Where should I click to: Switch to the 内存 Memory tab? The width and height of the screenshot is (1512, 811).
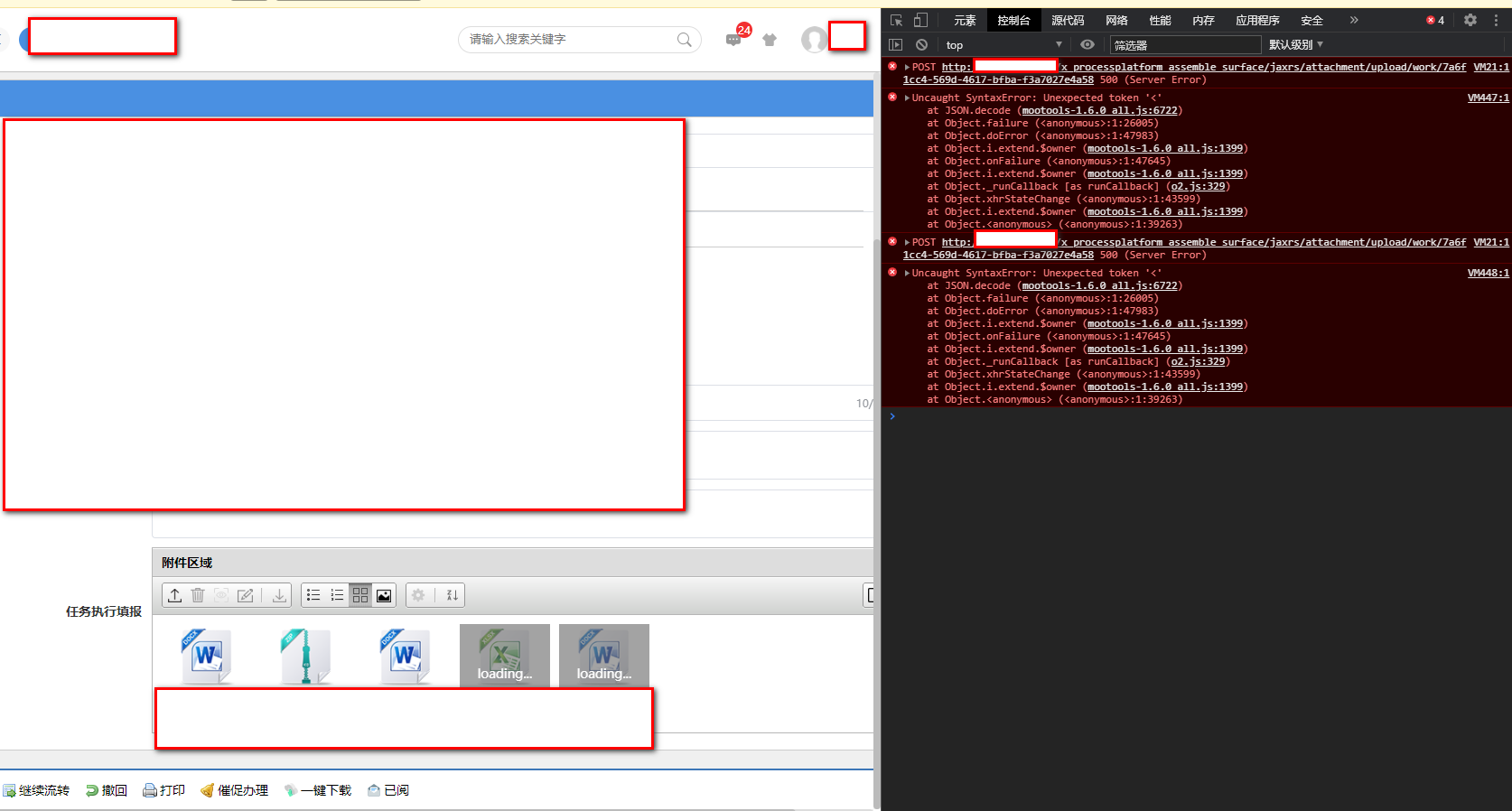[1203, 20]
